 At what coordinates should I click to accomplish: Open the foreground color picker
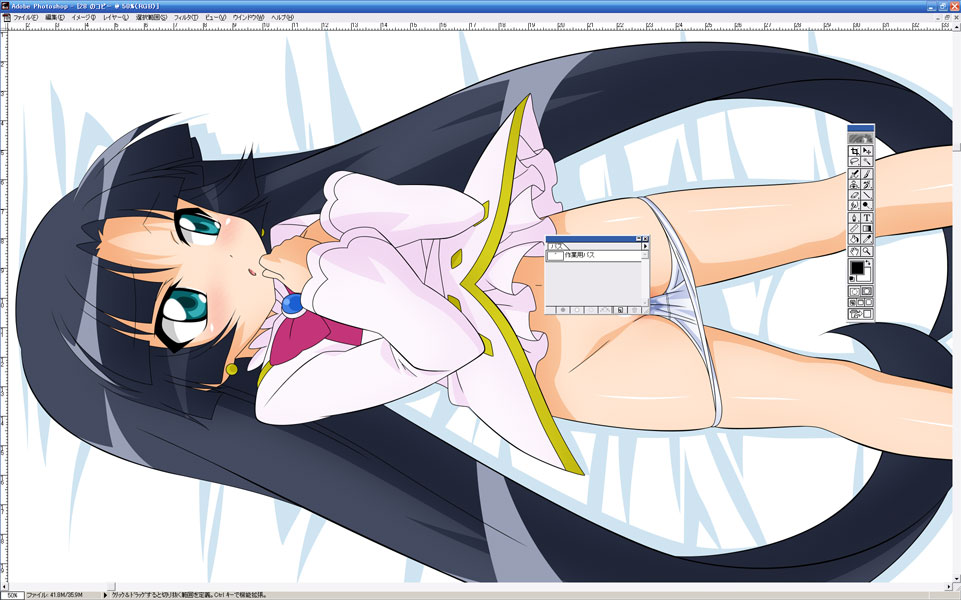coord(857,268)
